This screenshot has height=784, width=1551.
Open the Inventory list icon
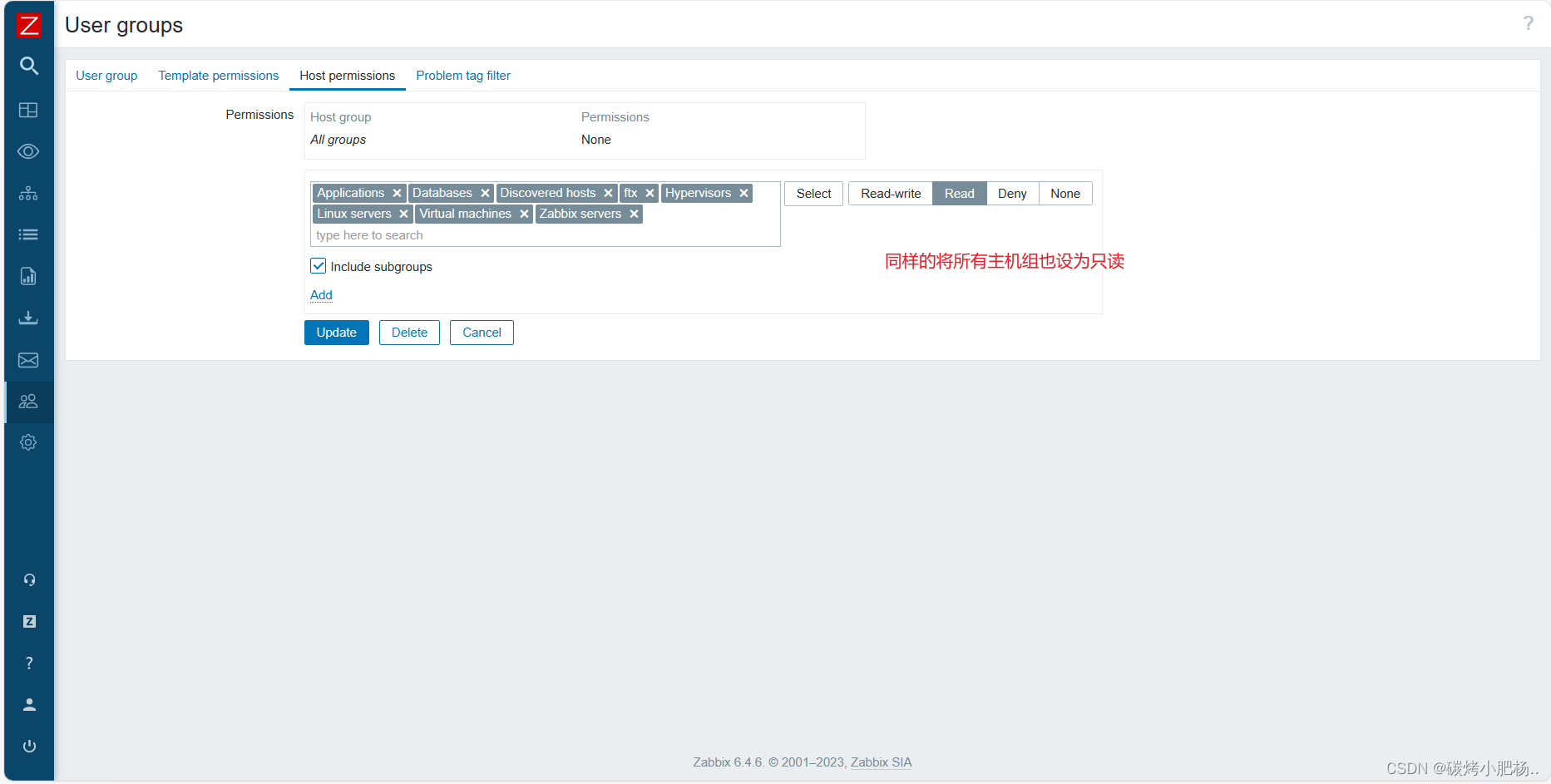29,234
